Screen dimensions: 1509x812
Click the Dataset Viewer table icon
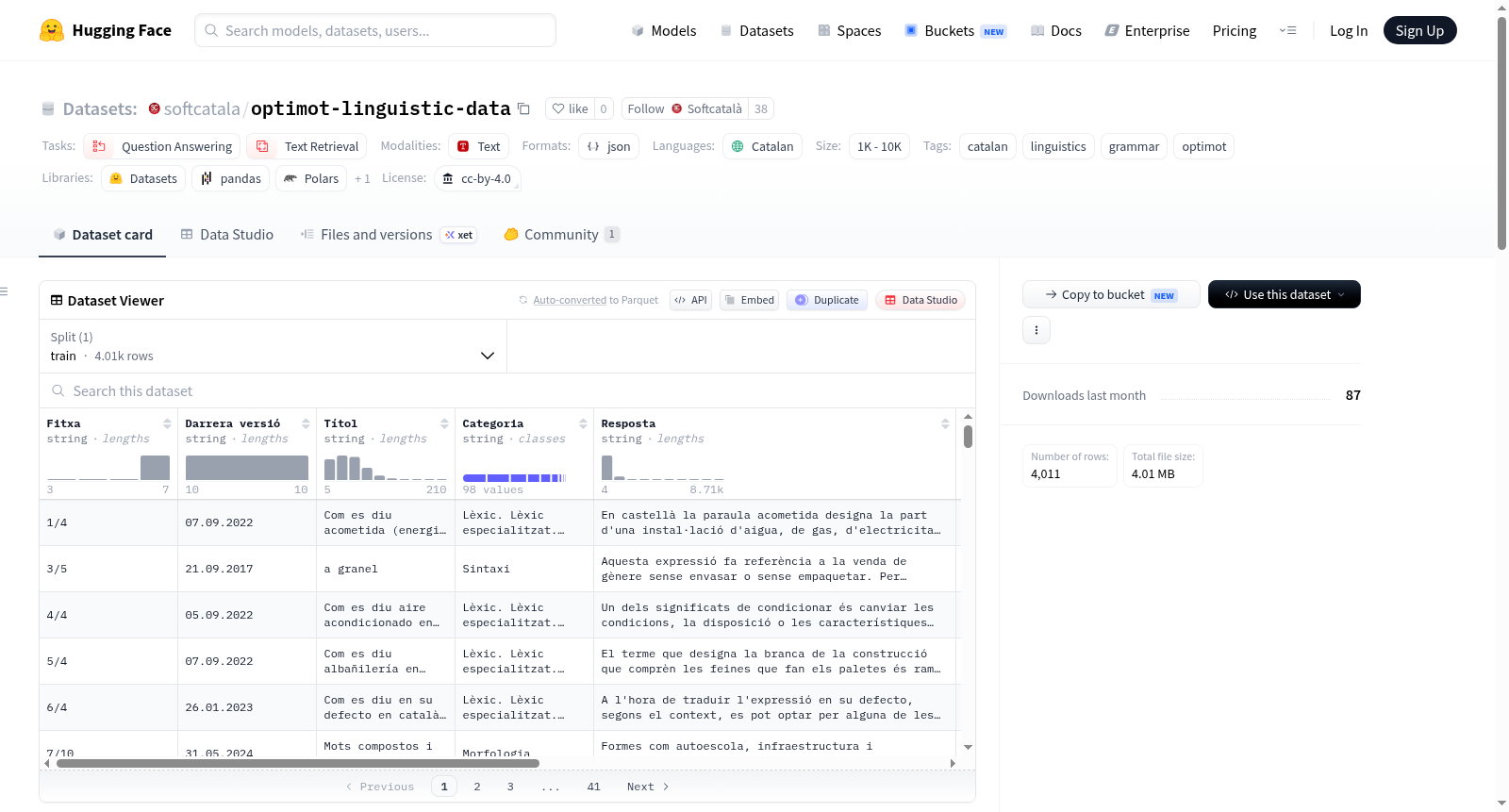click(x=57, y=300)
